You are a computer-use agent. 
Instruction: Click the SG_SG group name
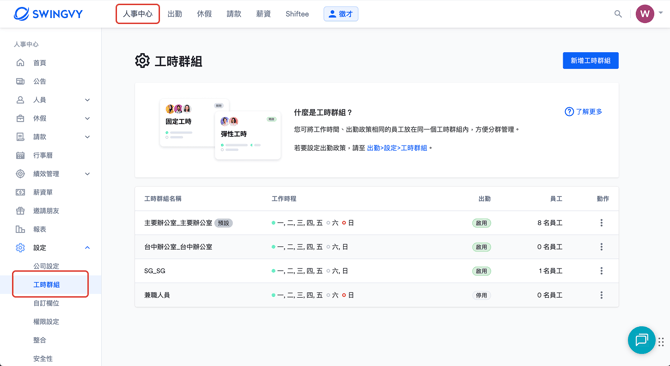pyautogui.click(x=155, y=271)
